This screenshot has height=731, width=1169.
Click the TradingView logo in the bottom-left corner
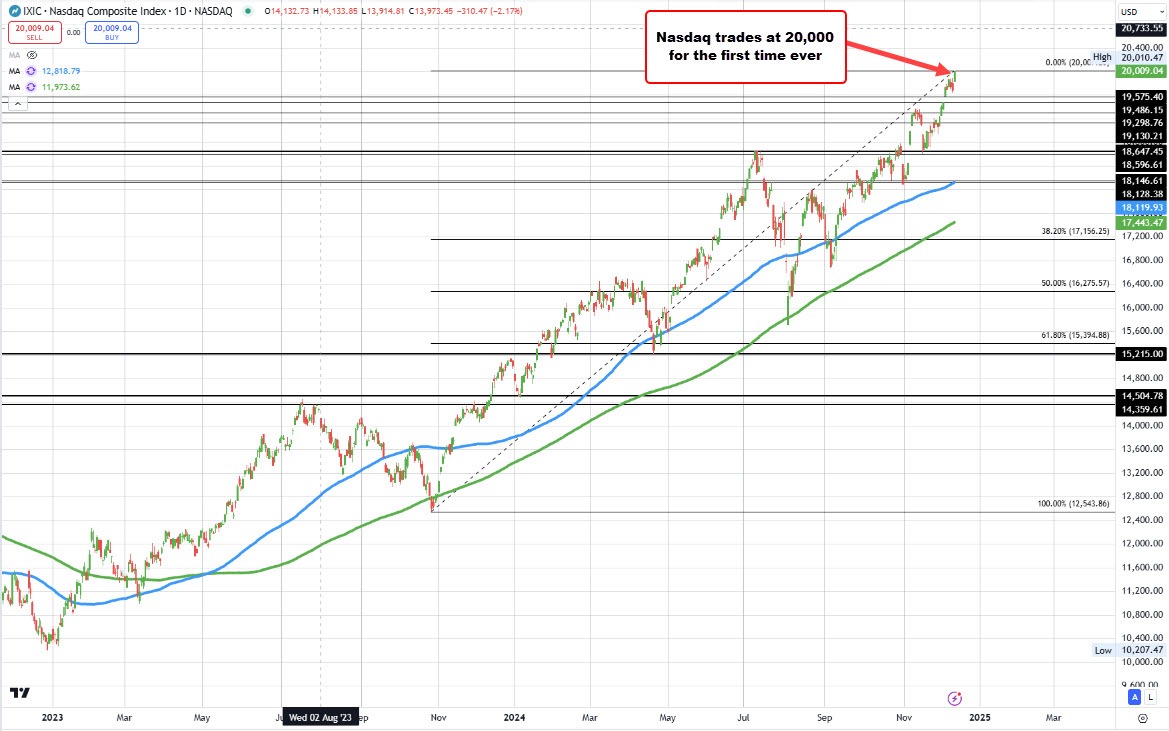click(19, 692)
